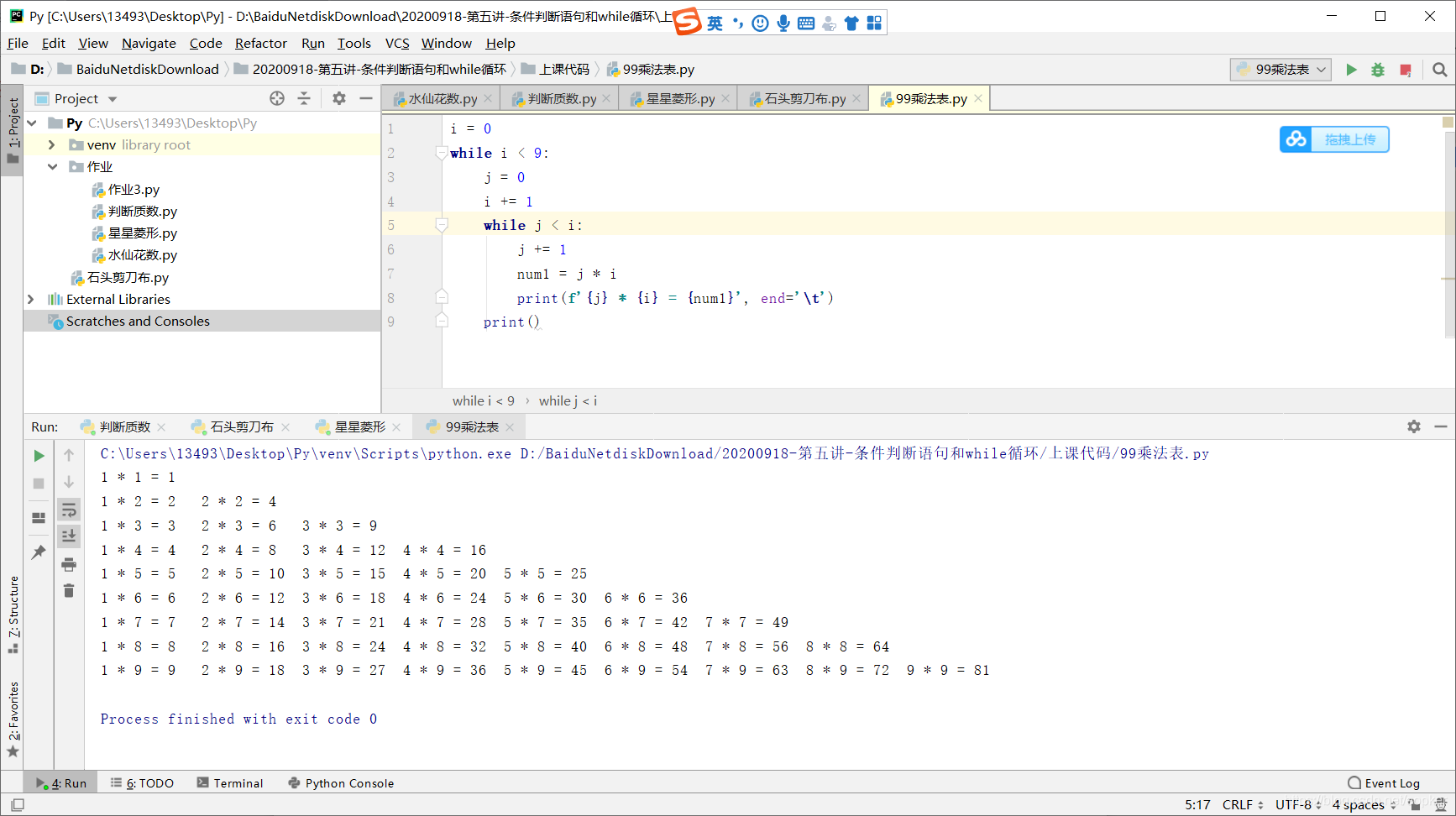Click Baidu 拖拽上传 upload button
1456x816 pixels.
tap(1334, 139)
